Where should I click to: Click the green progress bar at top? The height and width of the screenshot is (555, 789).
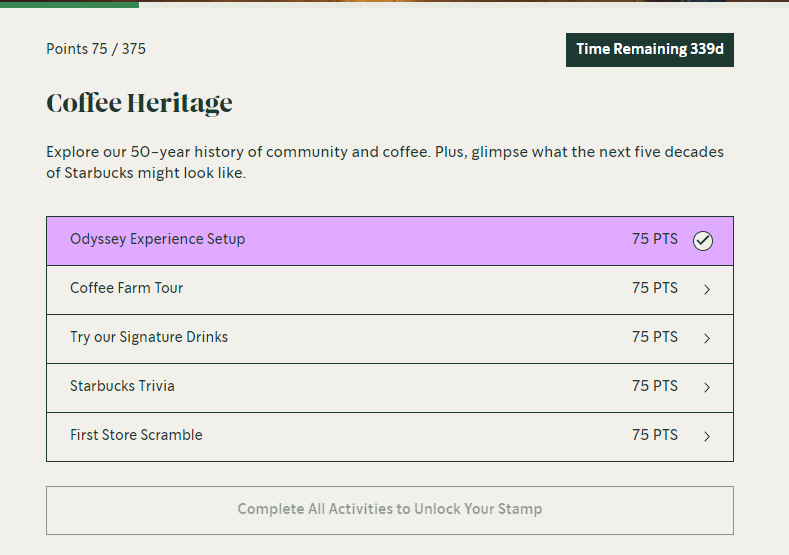[x=69, y=4]
